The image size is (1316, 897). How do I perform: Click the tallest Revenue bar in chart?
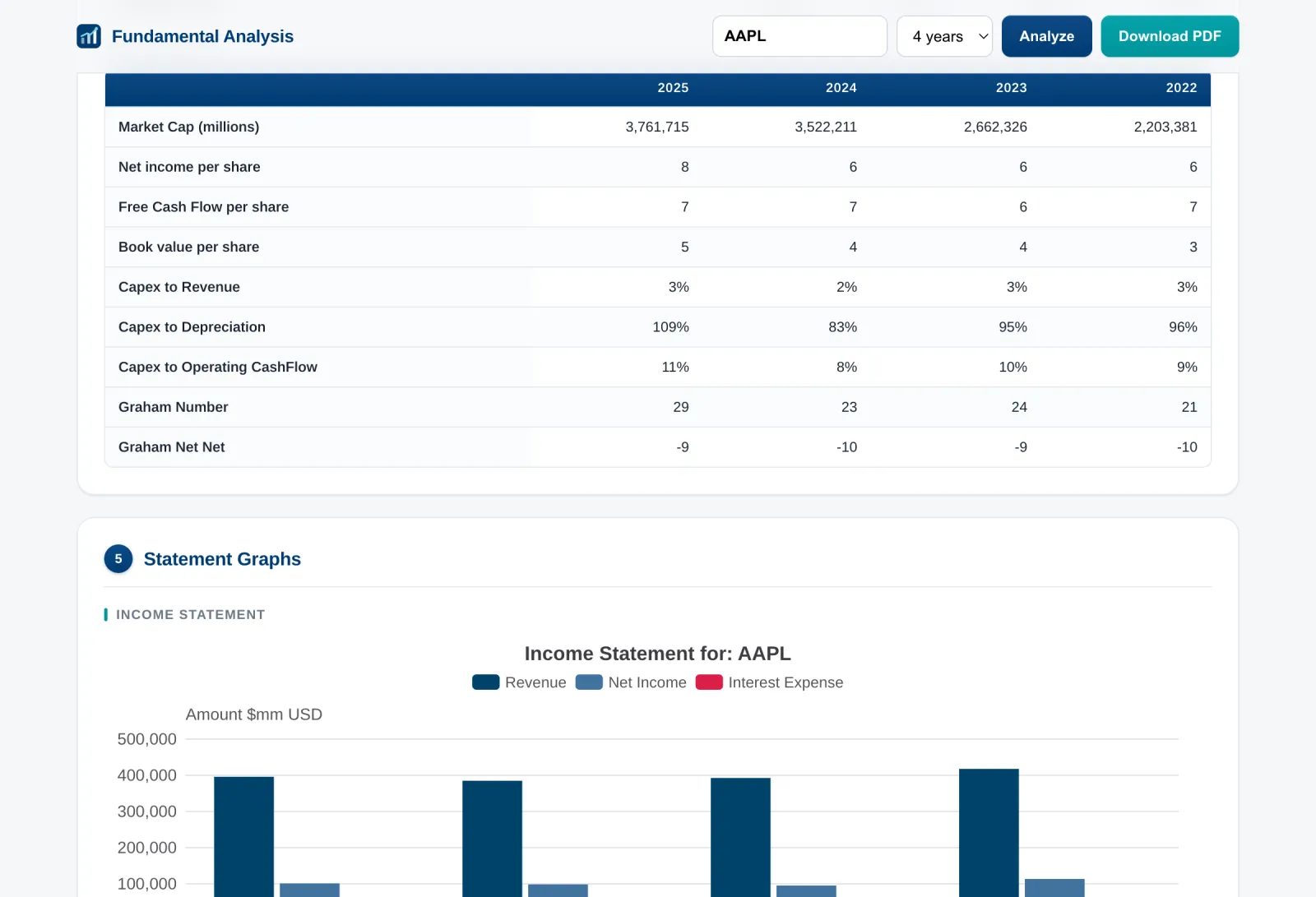tap(989, 833)
